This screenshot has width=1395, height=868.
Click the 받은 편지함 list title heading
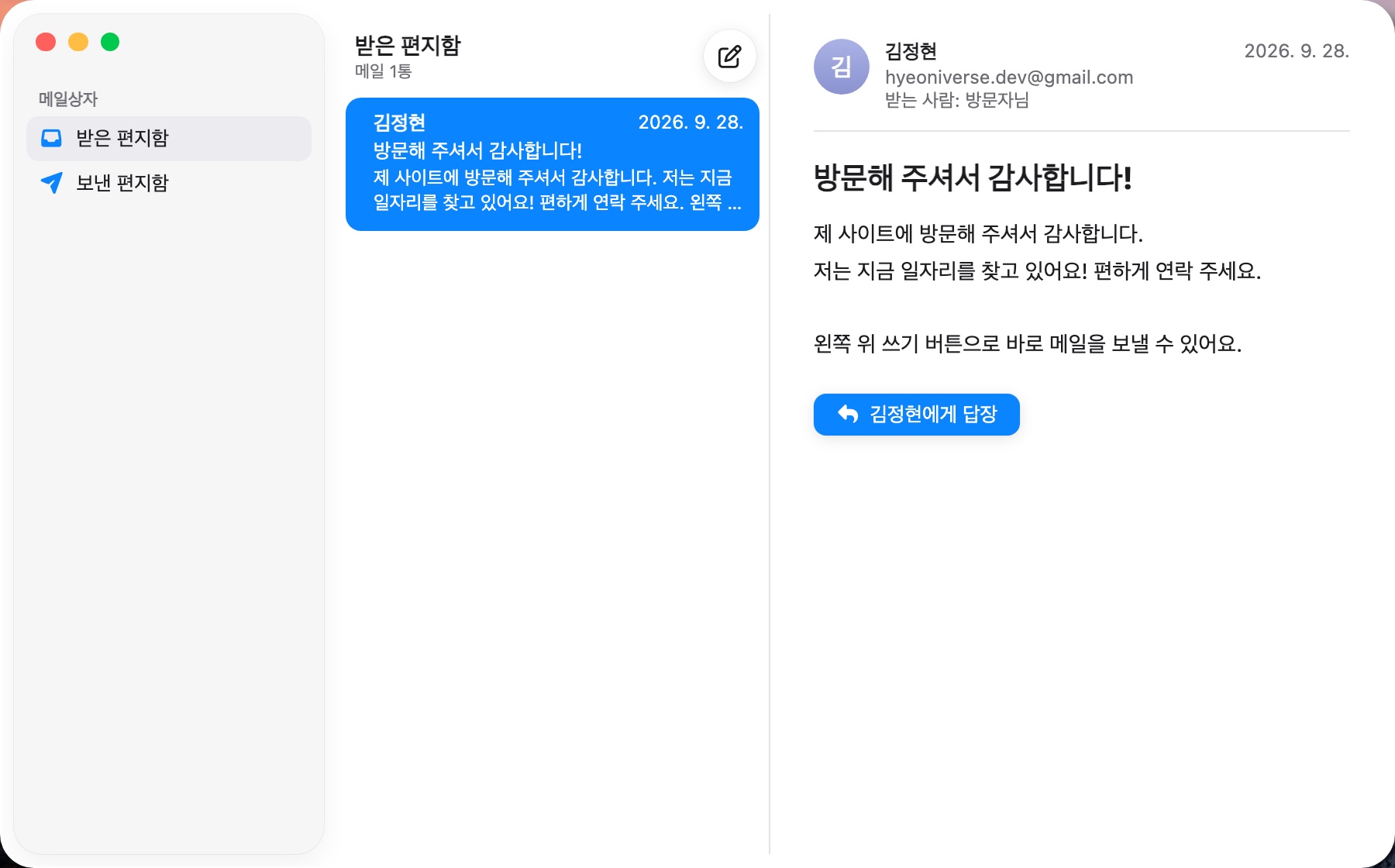(408, 46)
